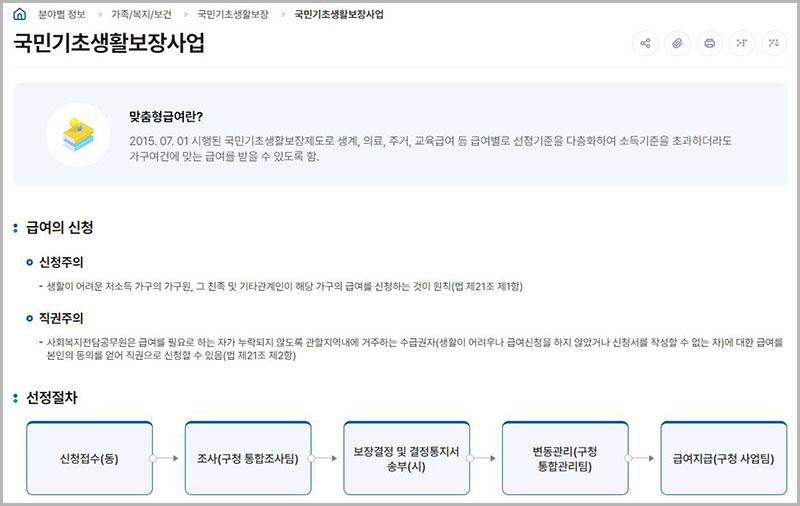Open the paperclip attachment icon
800x506 pixels.
pos(677,44)
